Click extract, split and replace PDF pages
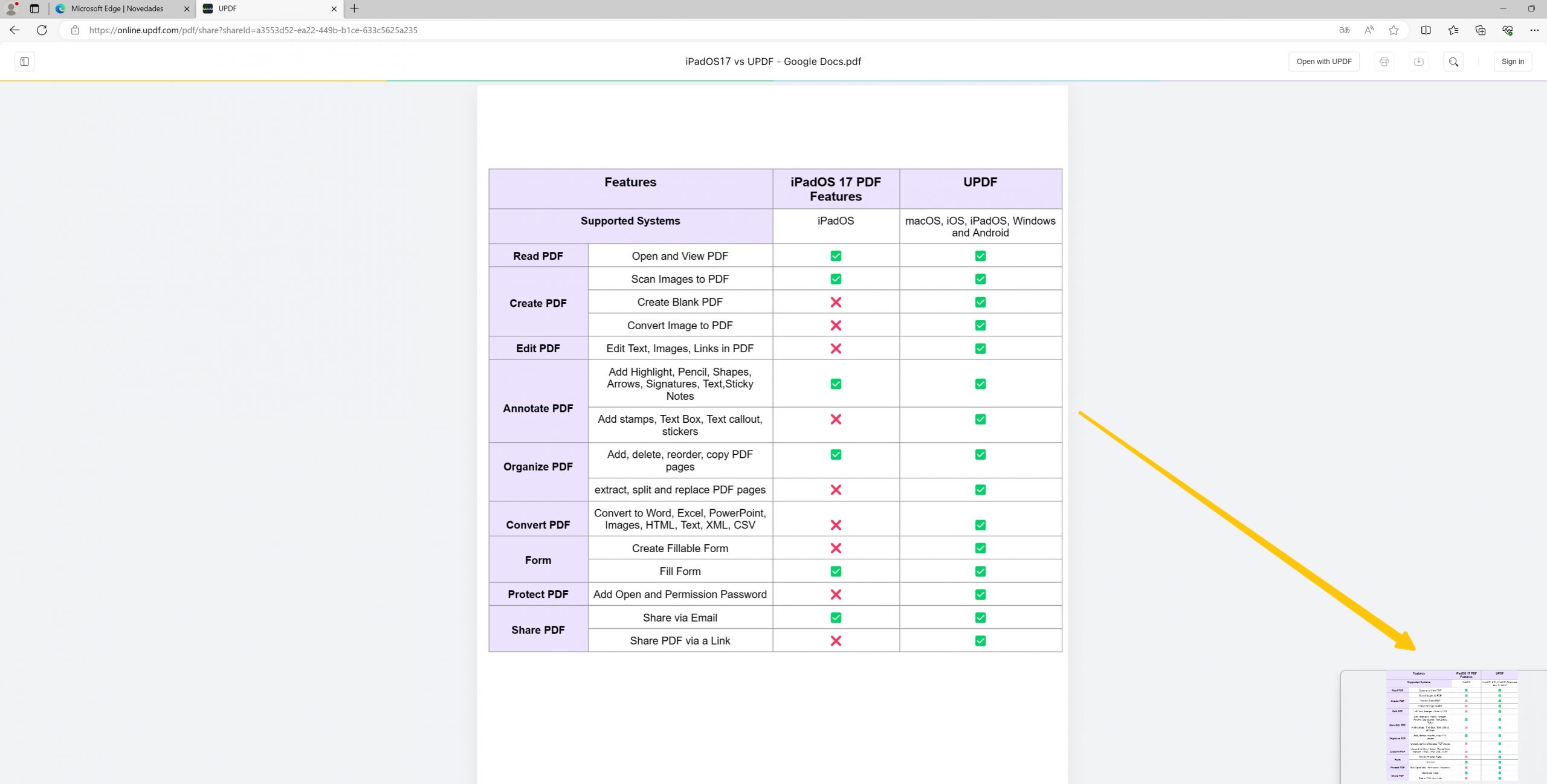The width and height of the screenshot is (1547, 784). point(680,490)
